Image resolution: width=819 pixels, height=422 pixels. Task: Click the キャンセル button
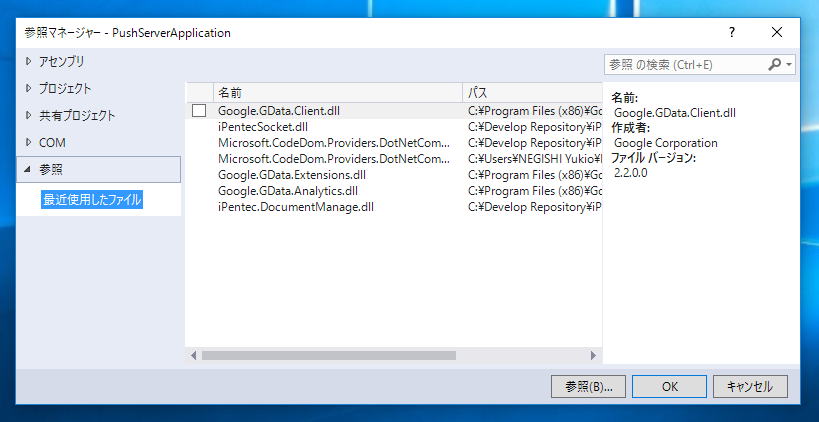[x=750, y=387]
